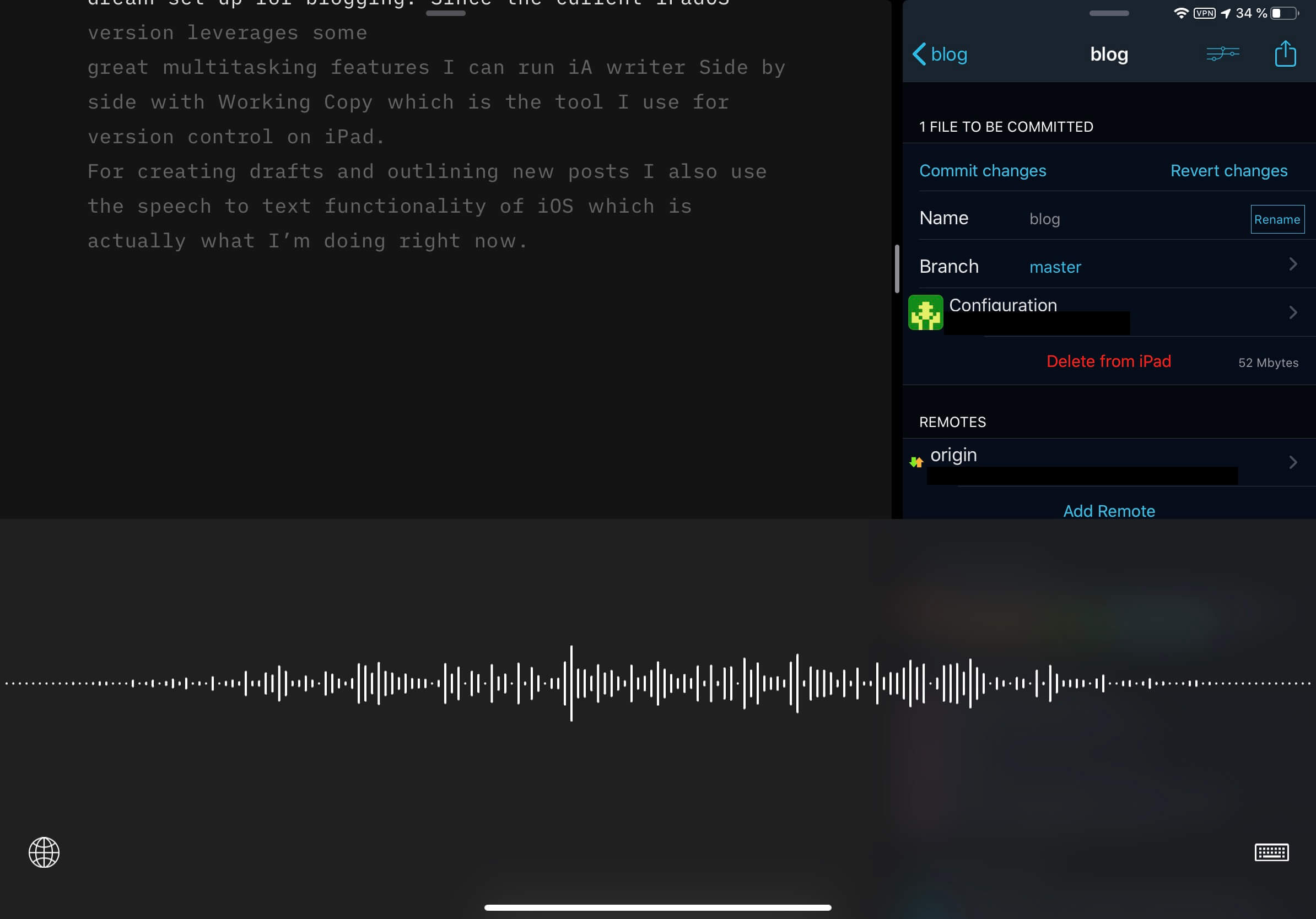Tap the multitasking handle atop iA Writer
Viewport: 1316px width, 919px height.
[x=445, y=13]
